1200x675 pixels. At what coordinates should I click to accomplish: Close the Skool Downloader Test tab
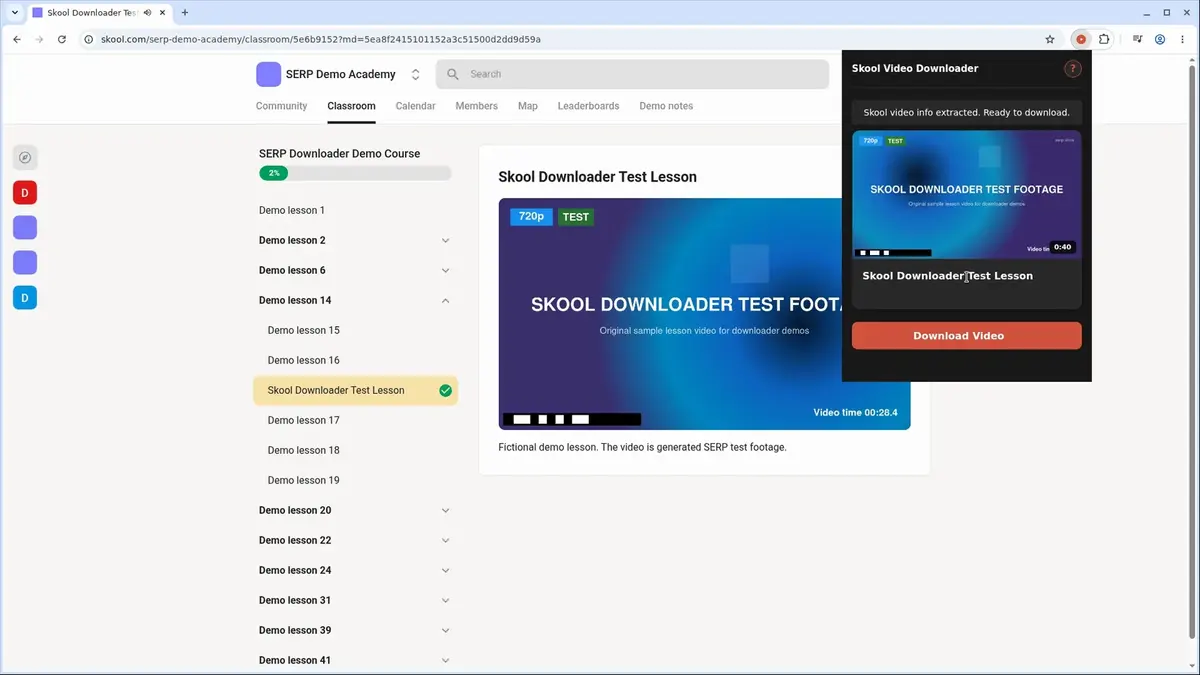pyautogui.click(x=163, y=13)
